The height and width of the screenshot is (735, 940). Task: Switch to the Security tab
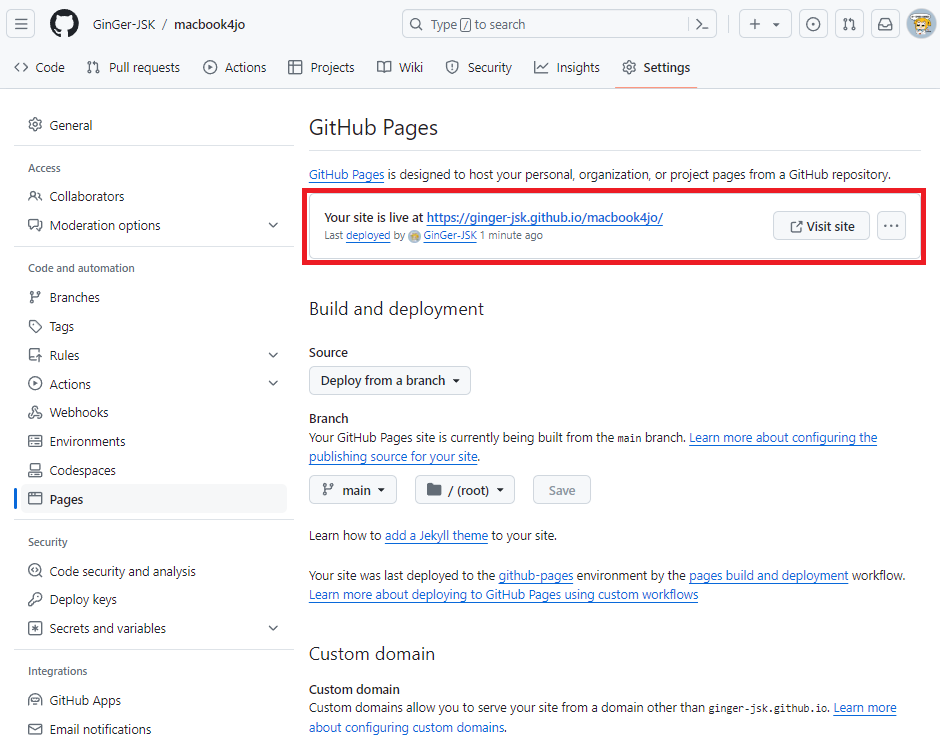click(478, 68)
